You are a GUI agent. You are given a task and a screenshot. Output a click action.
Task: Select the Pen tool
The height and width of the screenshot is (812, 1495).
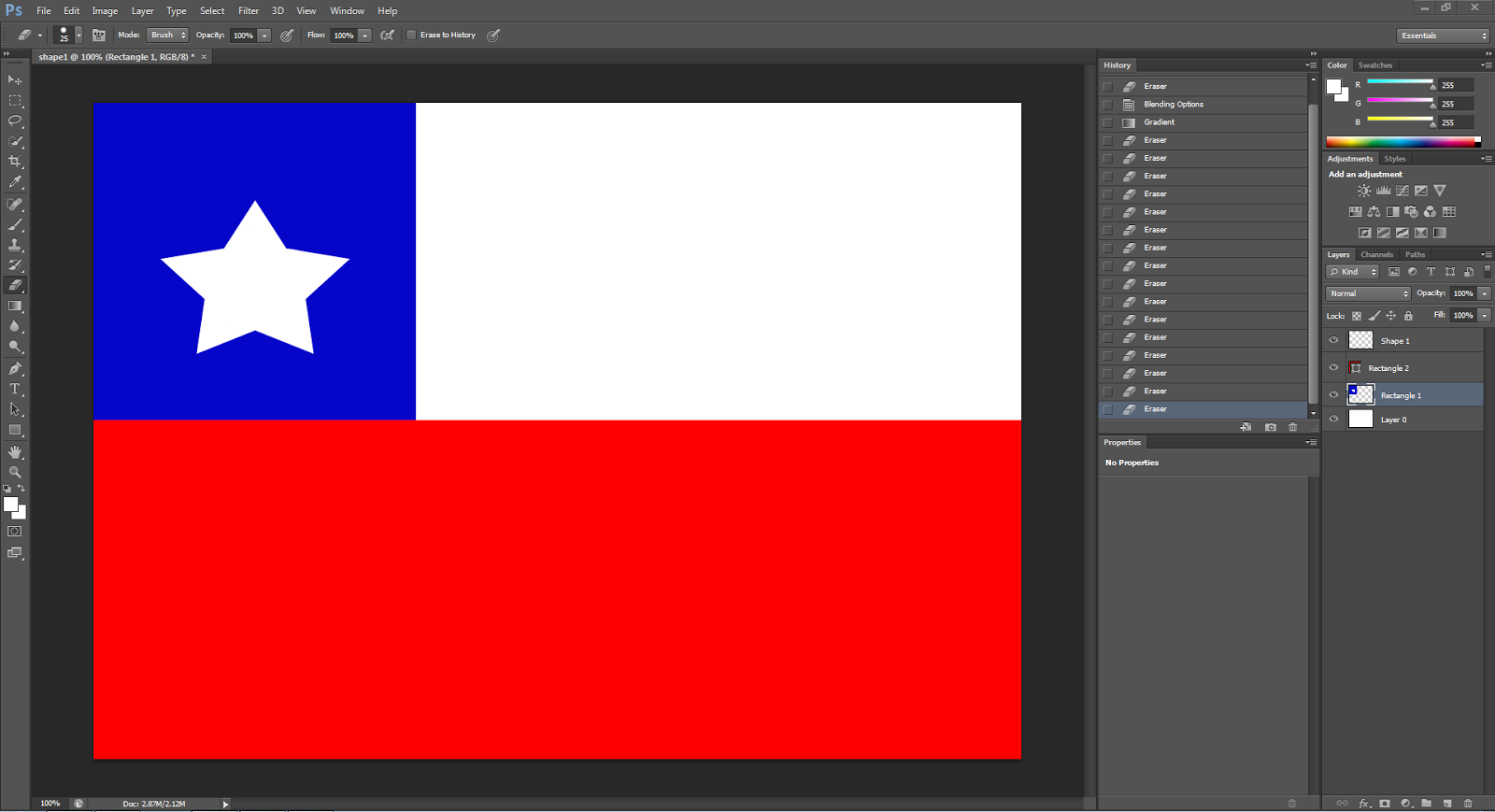[15, 369]
